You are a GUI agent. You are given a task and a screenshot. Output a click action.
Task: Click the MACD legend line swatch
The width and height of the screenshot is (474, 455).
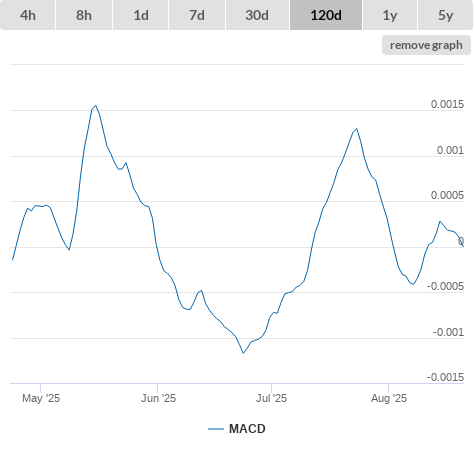pos(216,429)
